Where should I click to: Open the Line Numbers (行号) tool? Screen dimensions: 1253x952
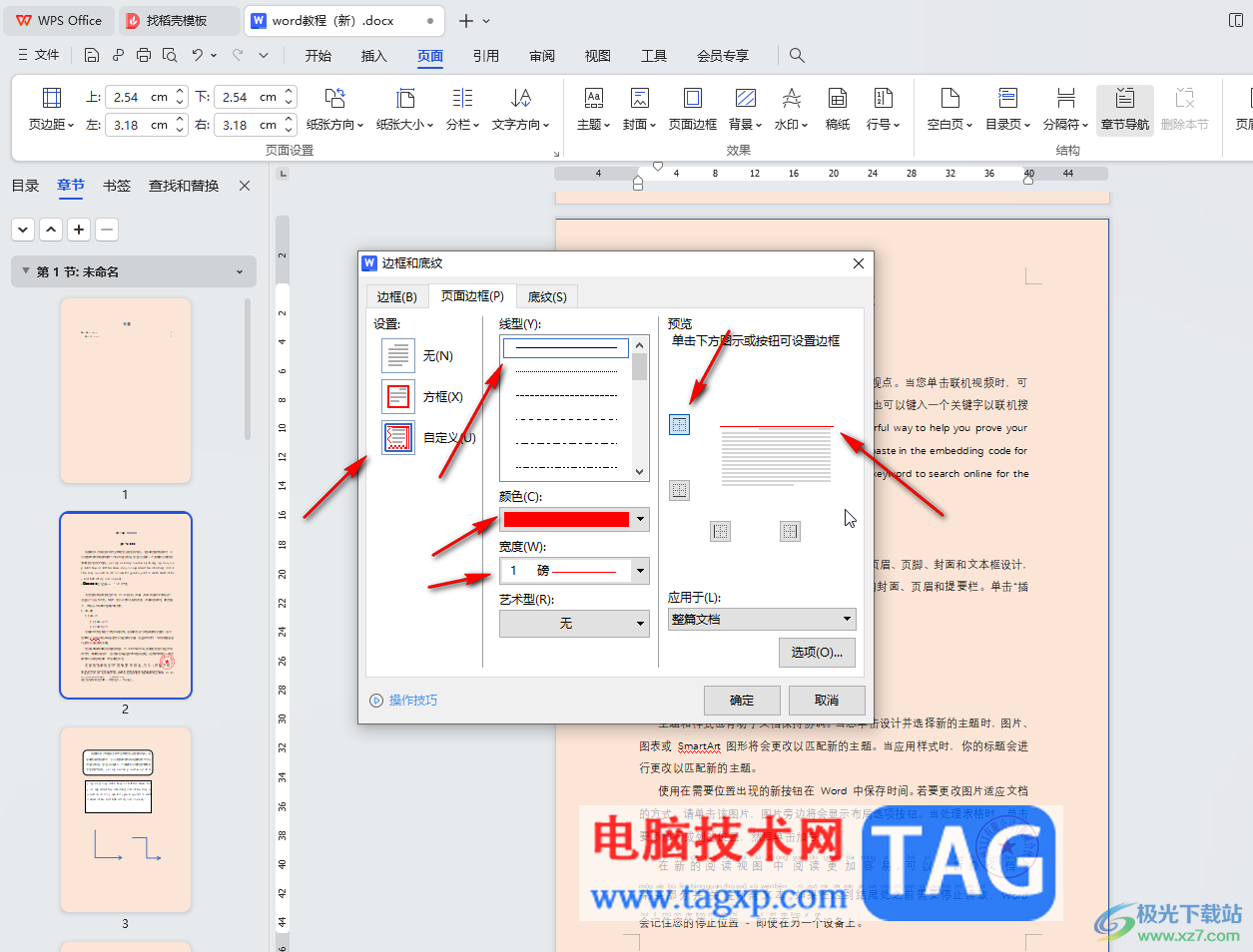pos(883,109)
